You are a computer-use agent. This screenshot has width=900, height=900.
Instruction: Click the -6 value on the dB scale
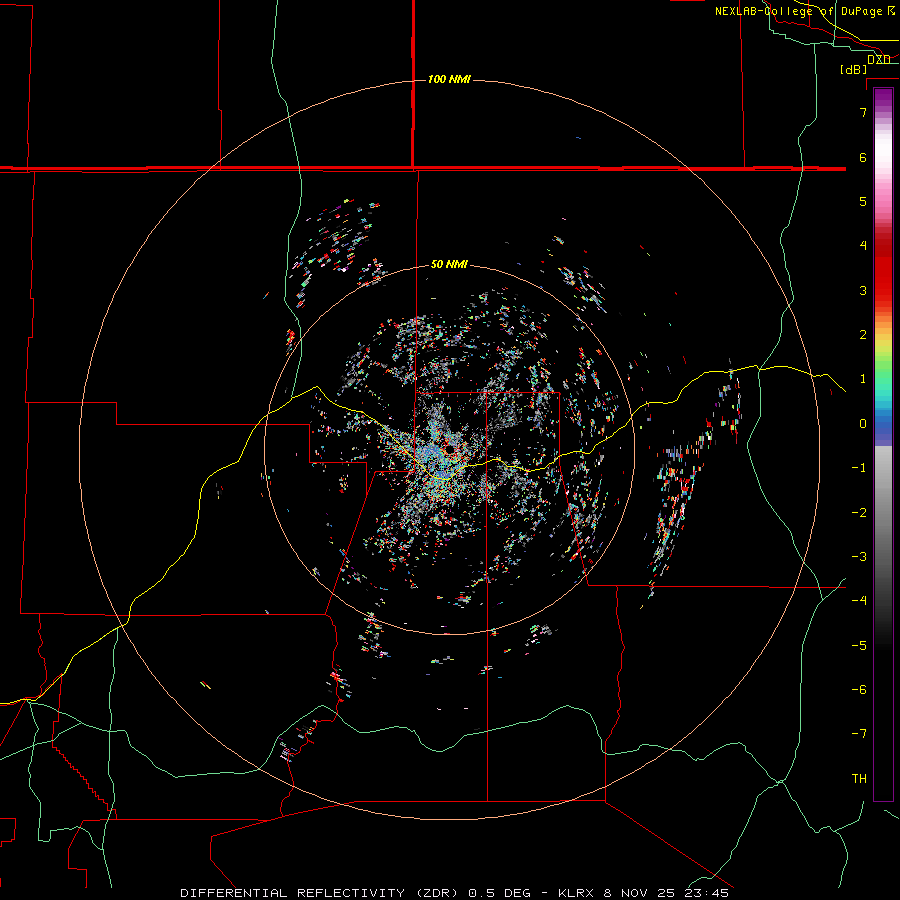point(859,690)
